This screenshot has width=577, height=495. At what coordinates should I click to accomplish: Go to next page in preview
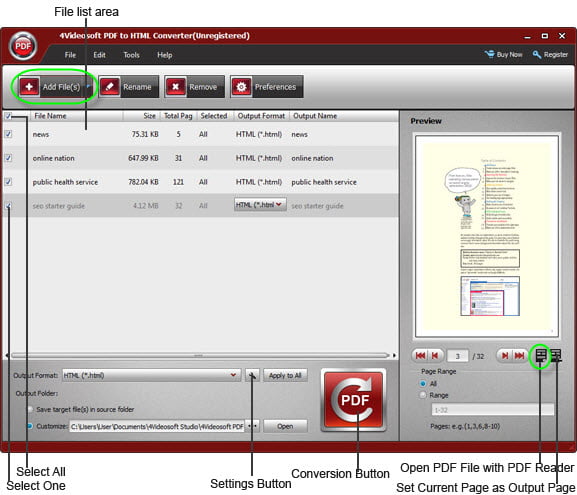click(x=505, y=356)
